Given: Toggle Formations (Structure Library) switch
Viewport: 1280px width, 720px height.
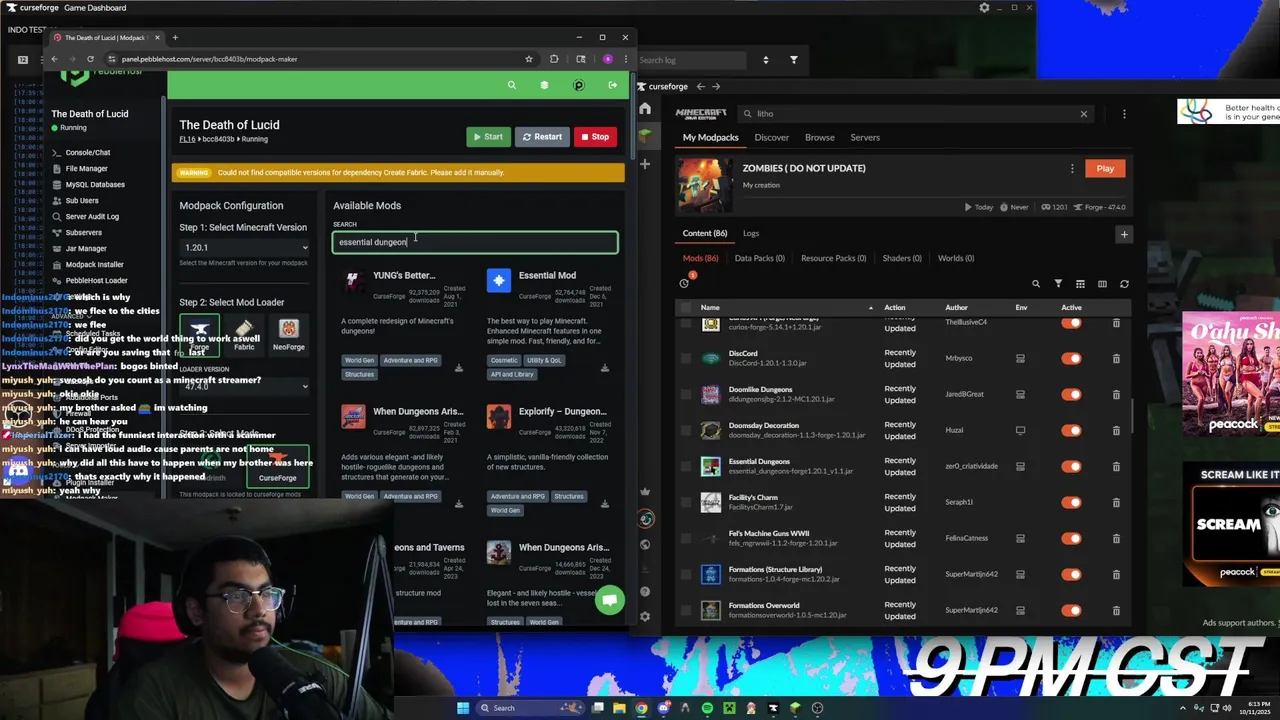Looking at the screenshot, I should (x=1071, y=574).
